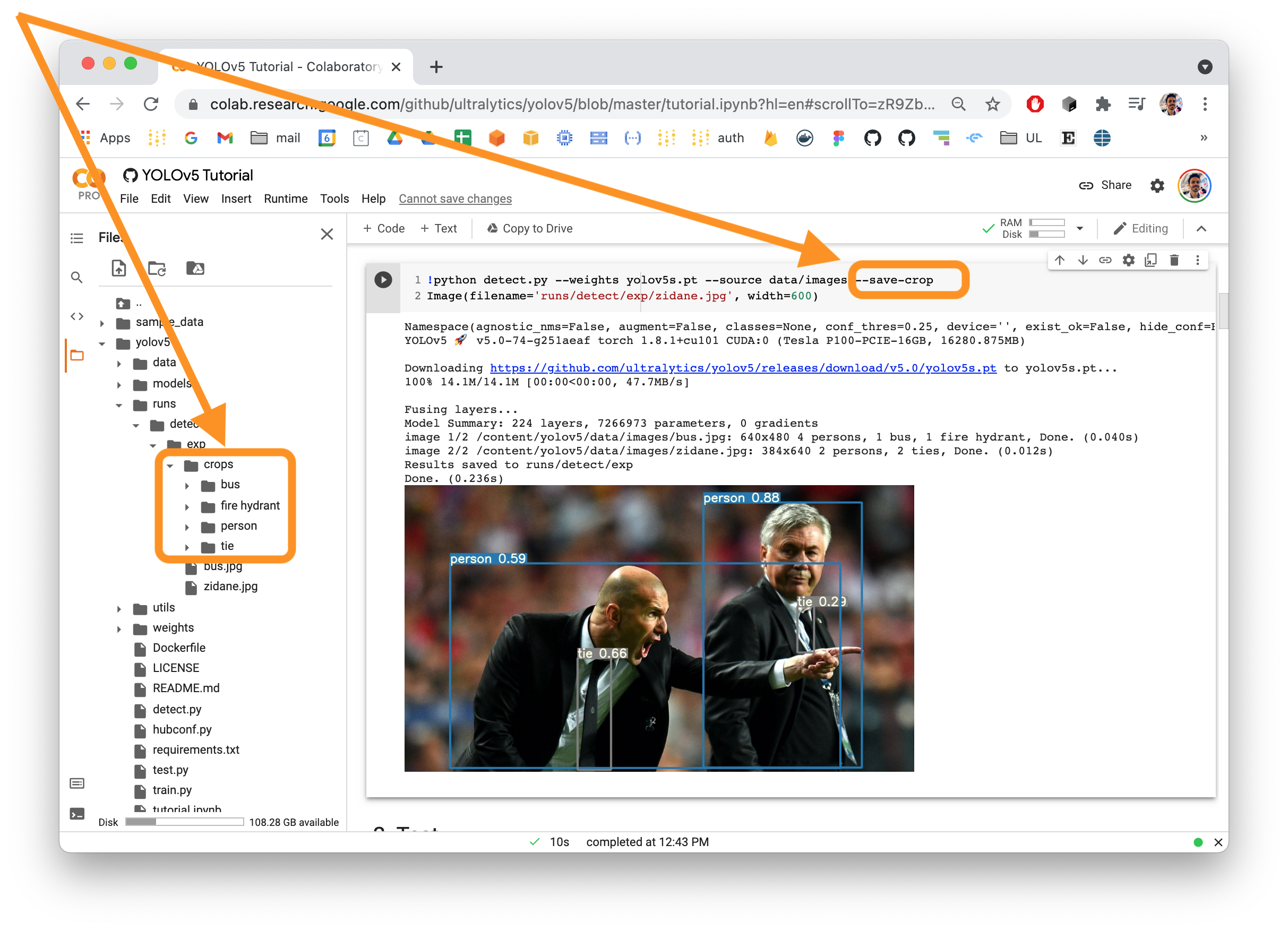Select the zidane.jpg file
Viewport: 1288px width, 931px height.
pos(230,587)
